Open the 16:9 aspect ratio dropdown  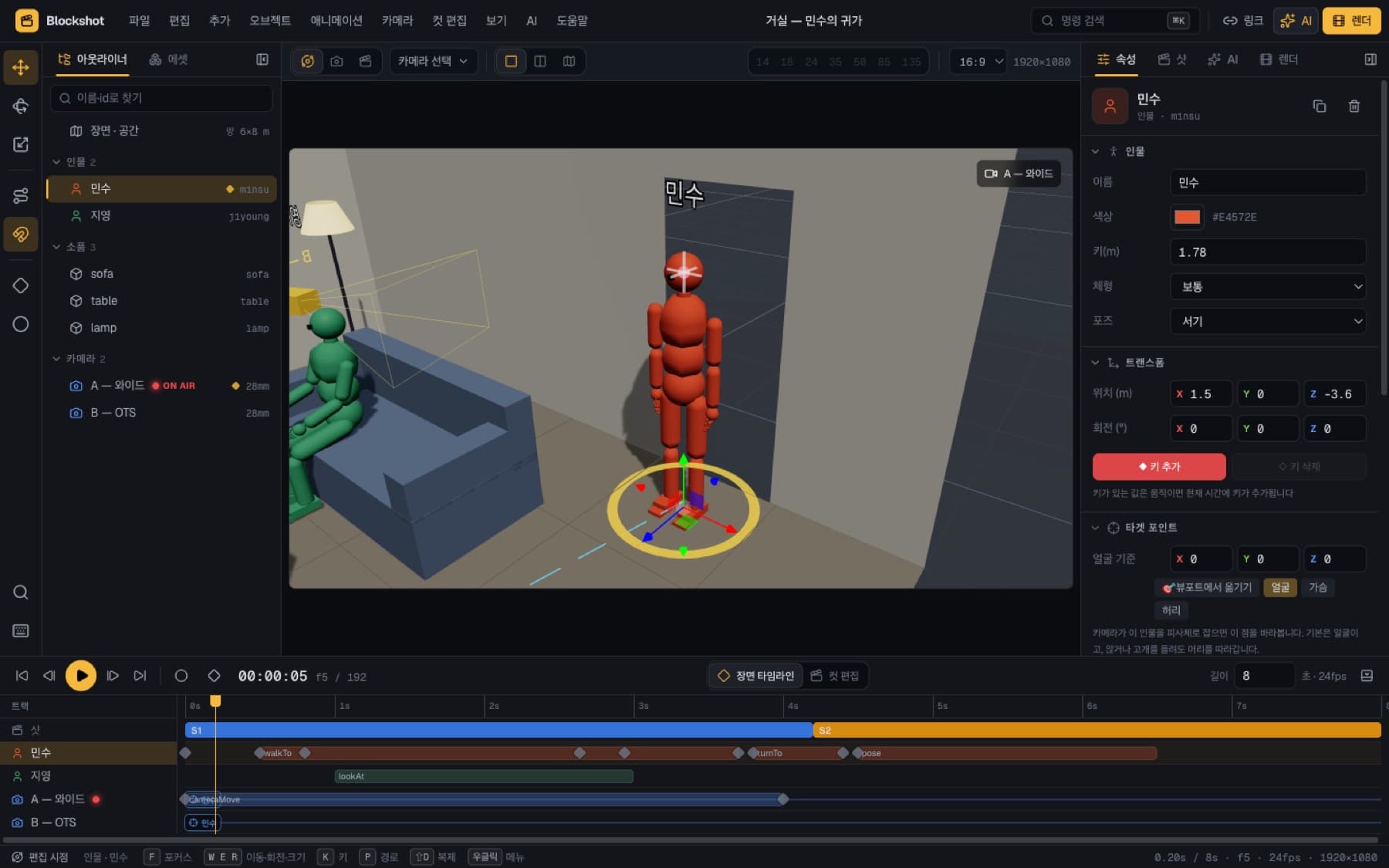point(978,61)
